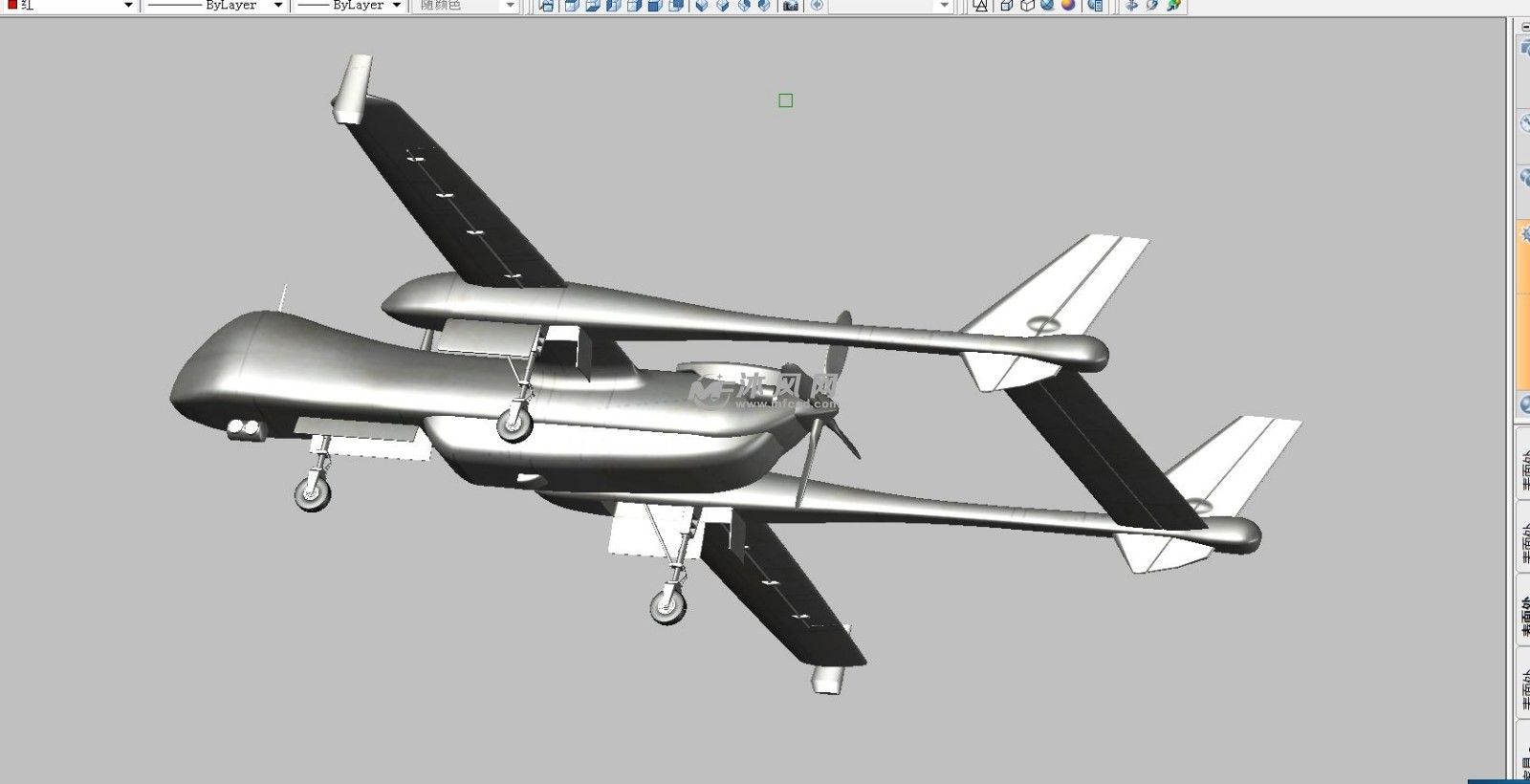Activate the constrained orbit tool

[x=1132, y=6]
